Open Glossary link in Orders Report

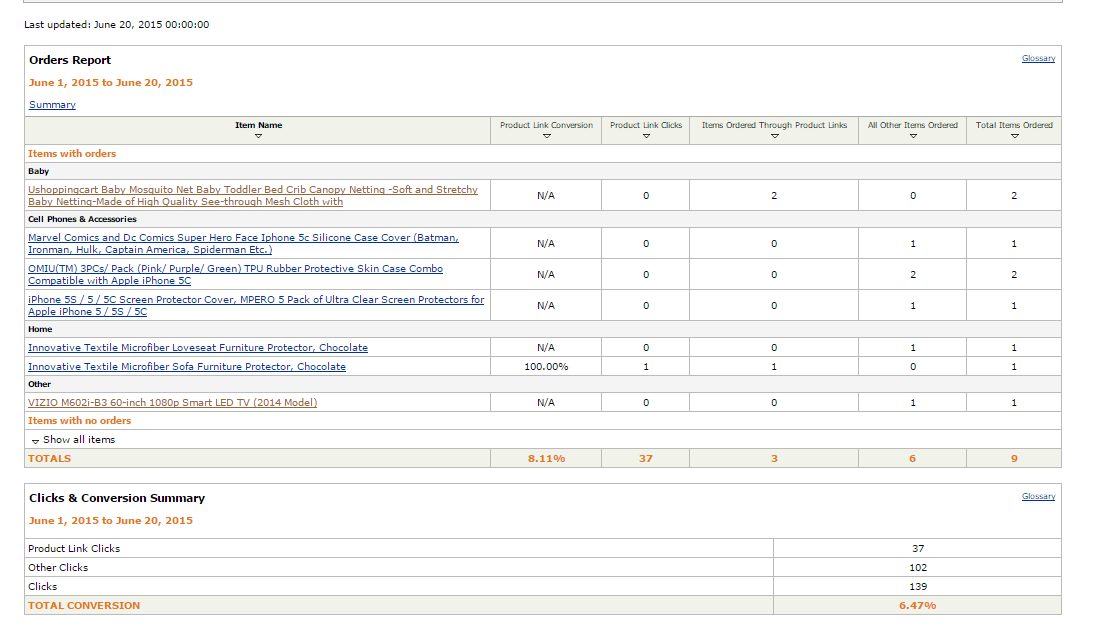[x=1038, y=59]
